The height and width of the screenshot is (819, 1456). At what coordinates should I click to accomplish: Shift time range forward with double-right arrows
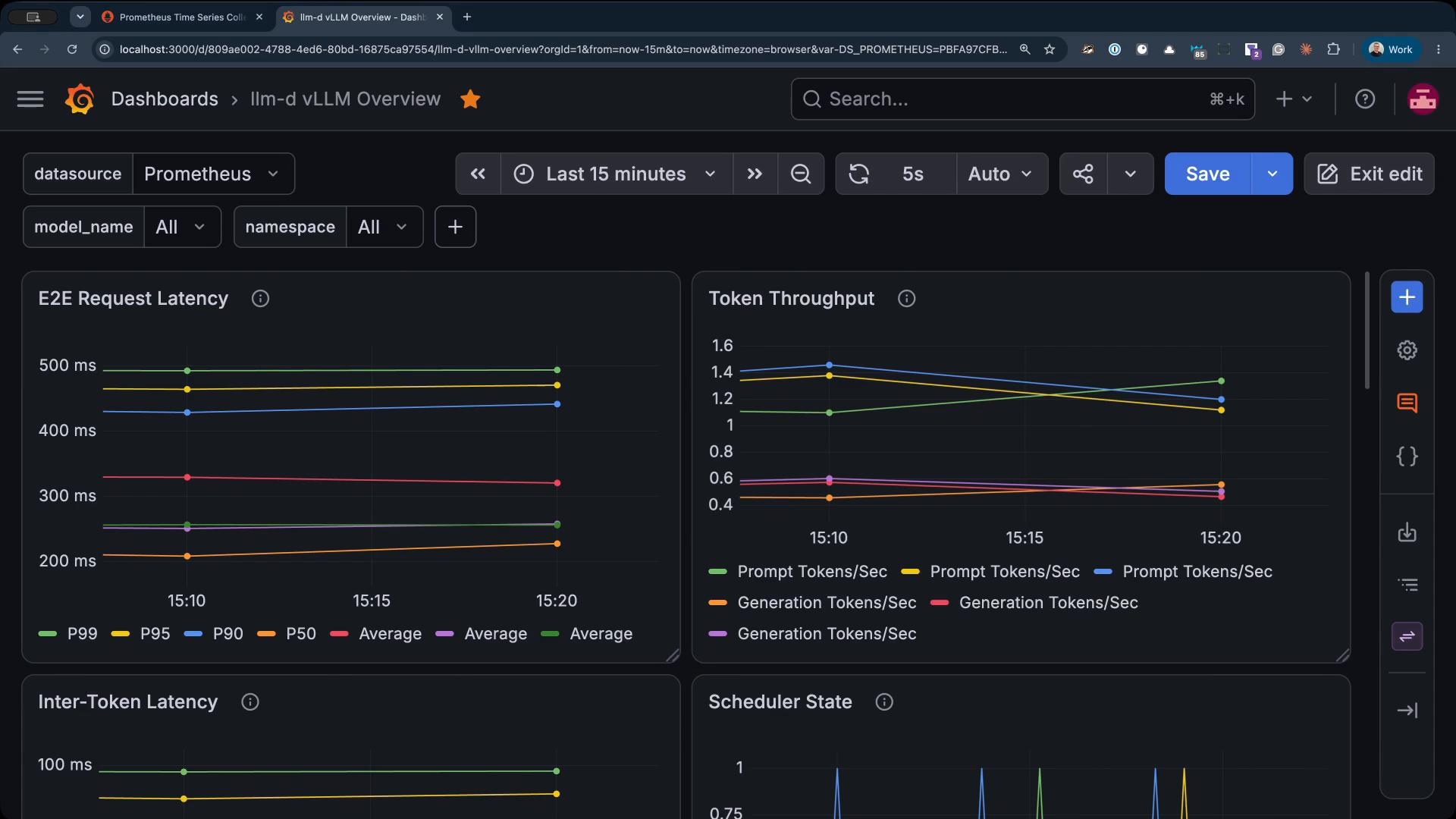755,174
